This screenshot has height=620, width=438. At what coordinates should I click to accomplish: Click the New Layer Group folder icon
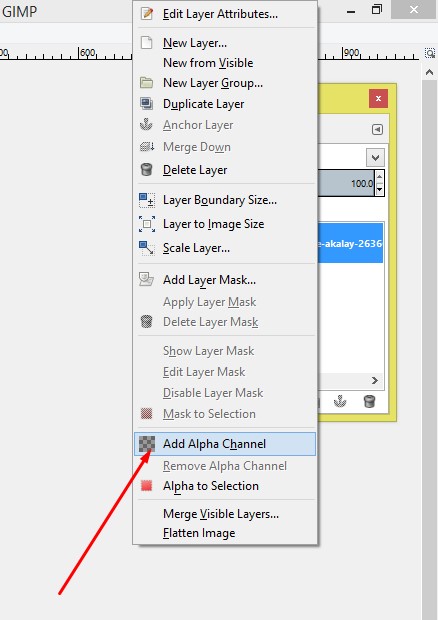(x=147, y=83)
